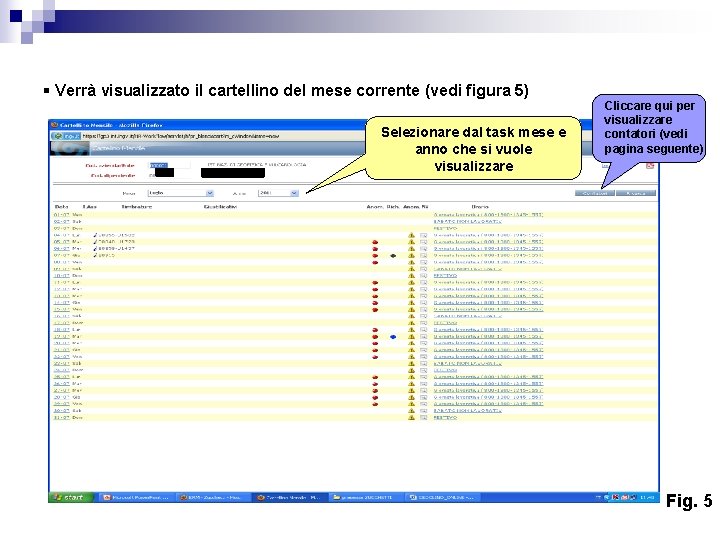
Task: Open the FESTIVO link in row 10-07
Action: (x=445, y=276)
